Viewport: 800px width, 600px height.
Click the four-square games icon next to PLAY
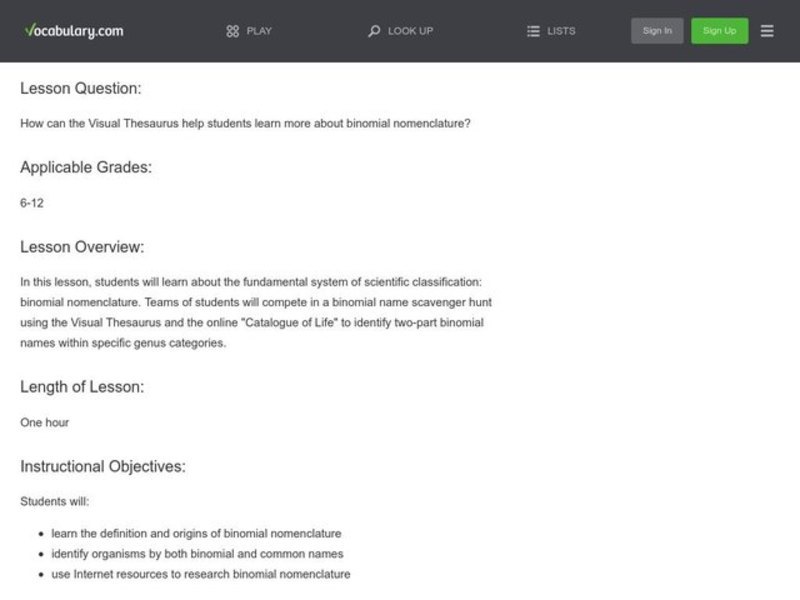233,31
